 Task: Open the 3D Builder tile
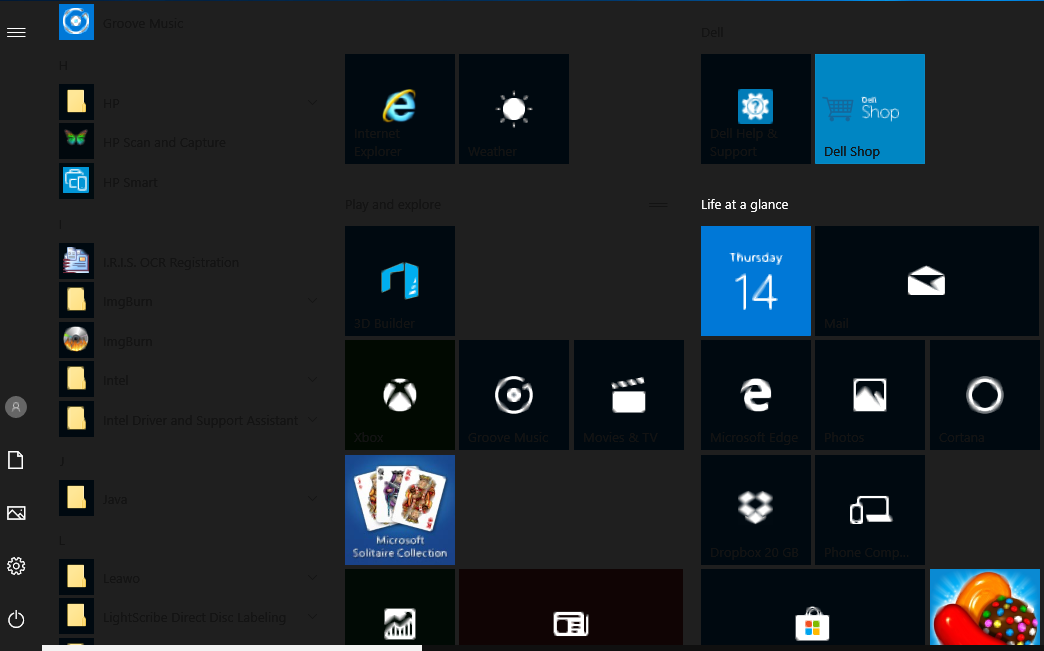click(399, 281)
